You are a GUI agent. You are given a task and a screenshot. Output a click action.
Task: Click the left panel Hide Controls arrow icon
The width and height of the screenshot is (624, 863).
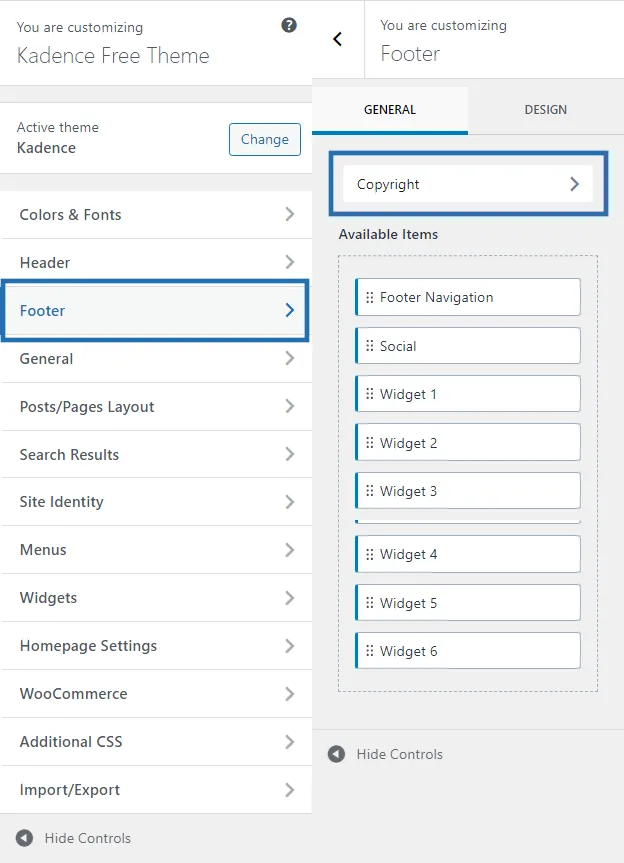pyautogui.click(x=24, y=838)
